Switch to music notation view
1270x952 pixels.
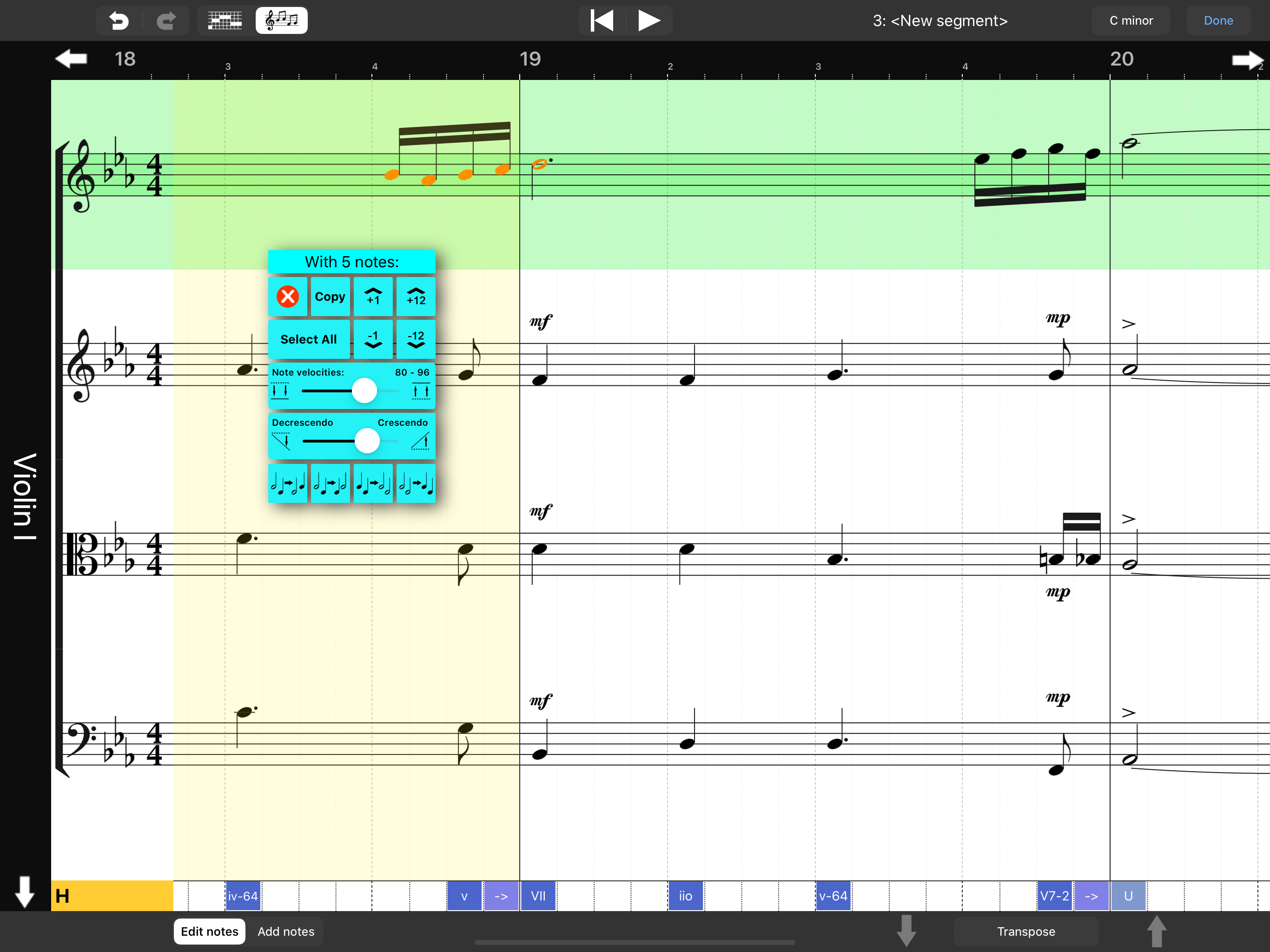pos(281,20)
